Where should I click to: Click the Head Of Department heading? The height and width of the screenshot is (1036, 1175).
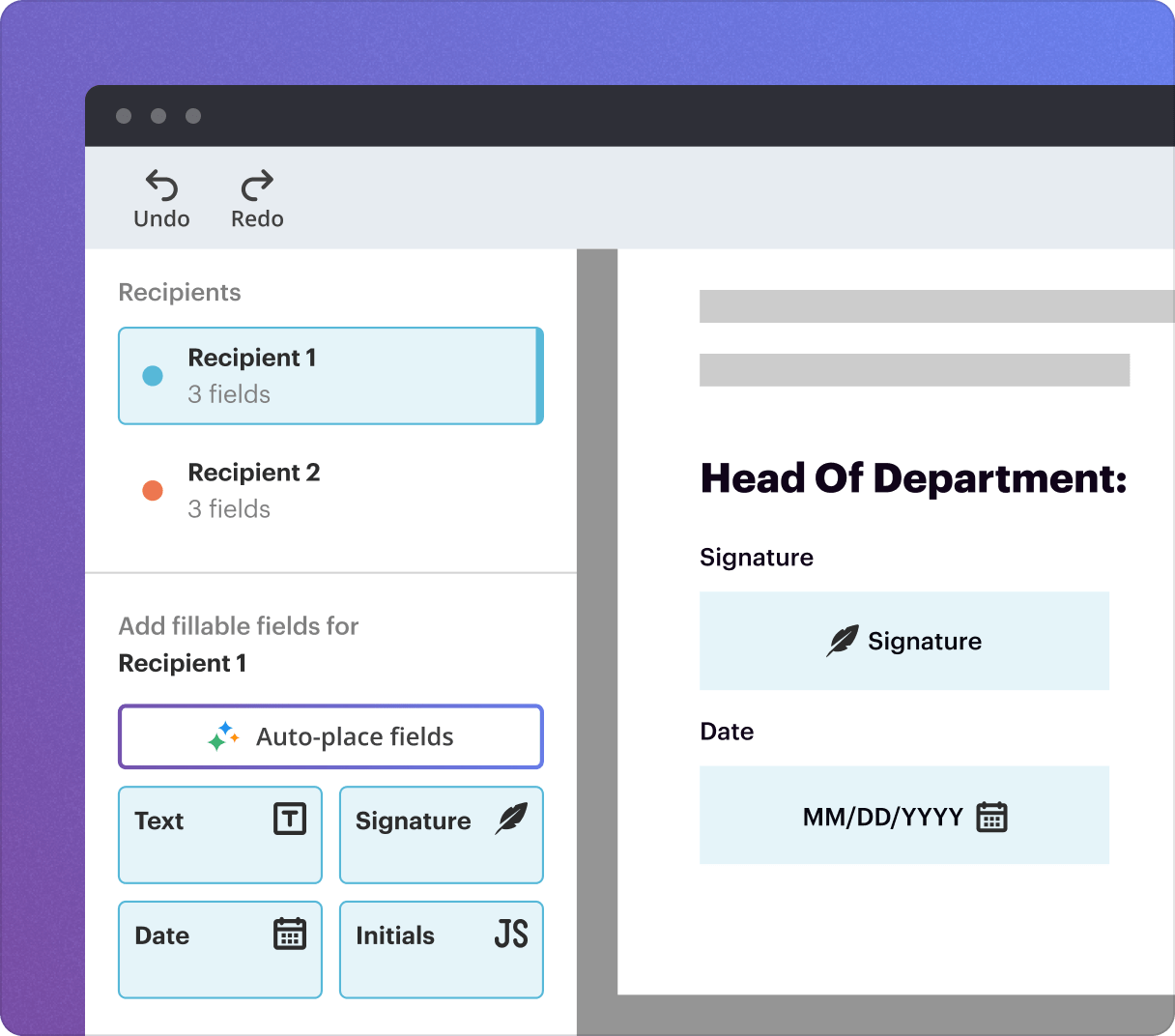913,477
